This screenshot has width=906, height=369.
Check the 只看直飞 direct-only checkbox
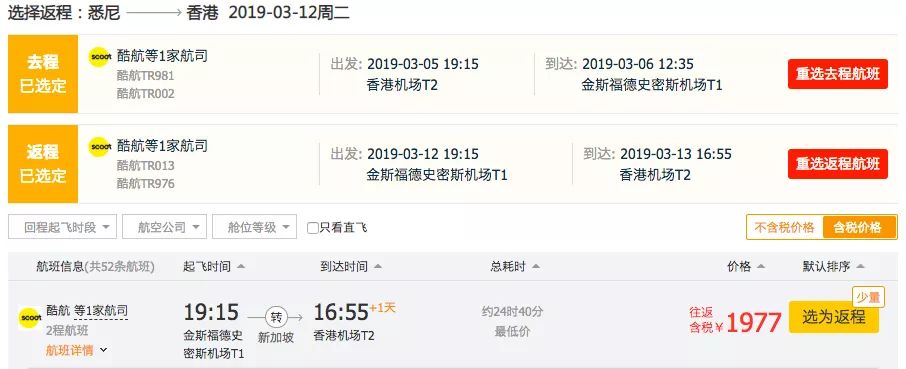point(313,228)
